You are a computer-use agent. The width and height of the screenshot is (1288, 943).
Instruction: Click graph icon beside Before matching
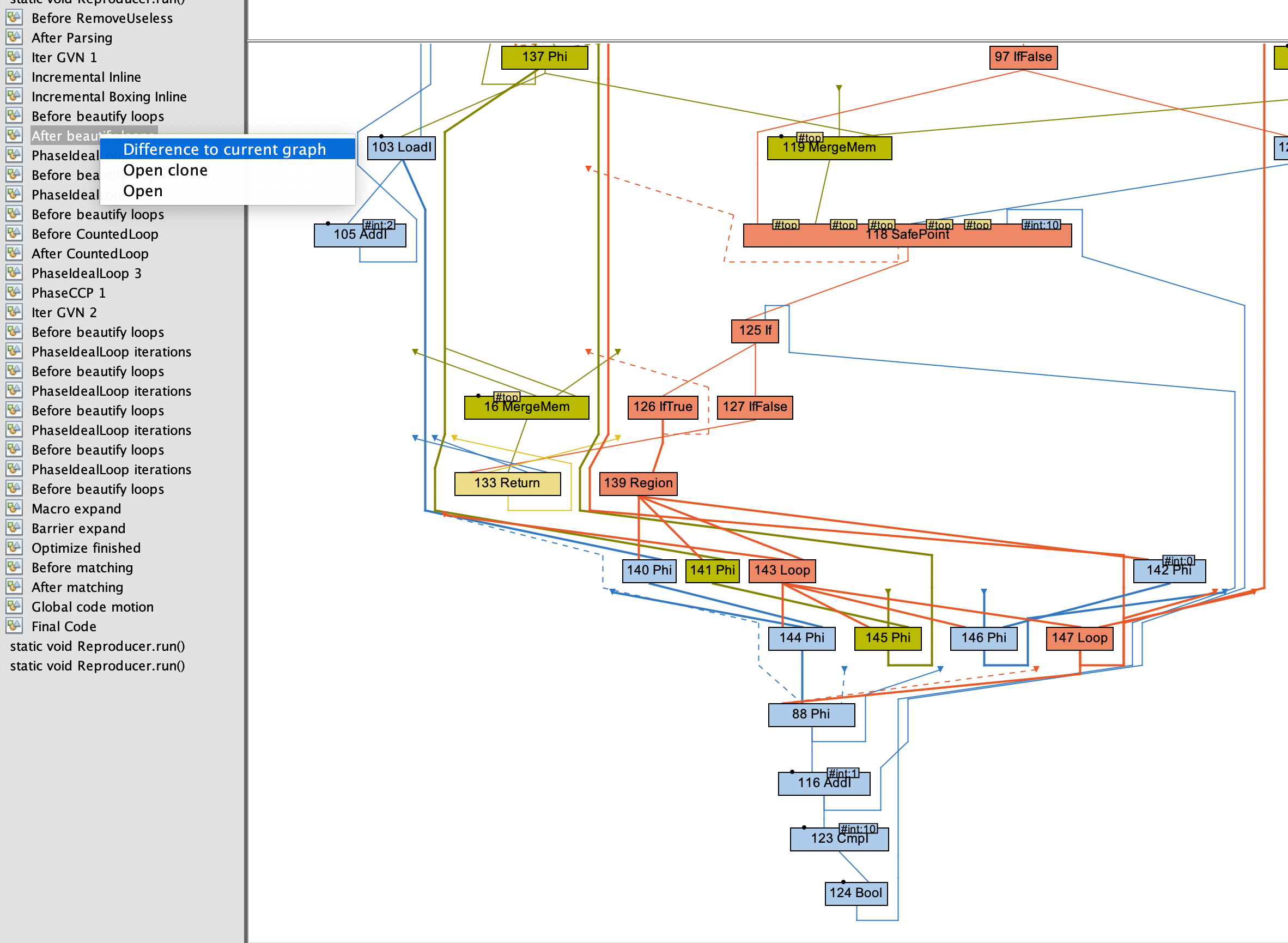point(14,567)
